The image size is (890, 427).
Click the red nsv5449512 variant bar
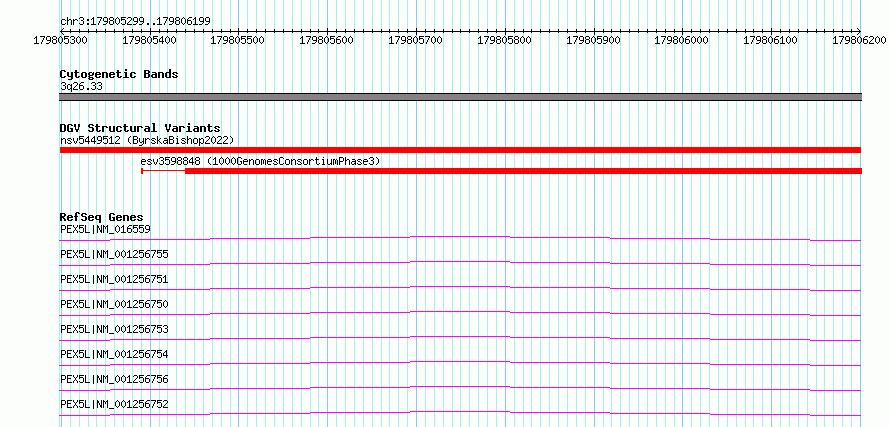pyautogui.click(x=460, y=150)
